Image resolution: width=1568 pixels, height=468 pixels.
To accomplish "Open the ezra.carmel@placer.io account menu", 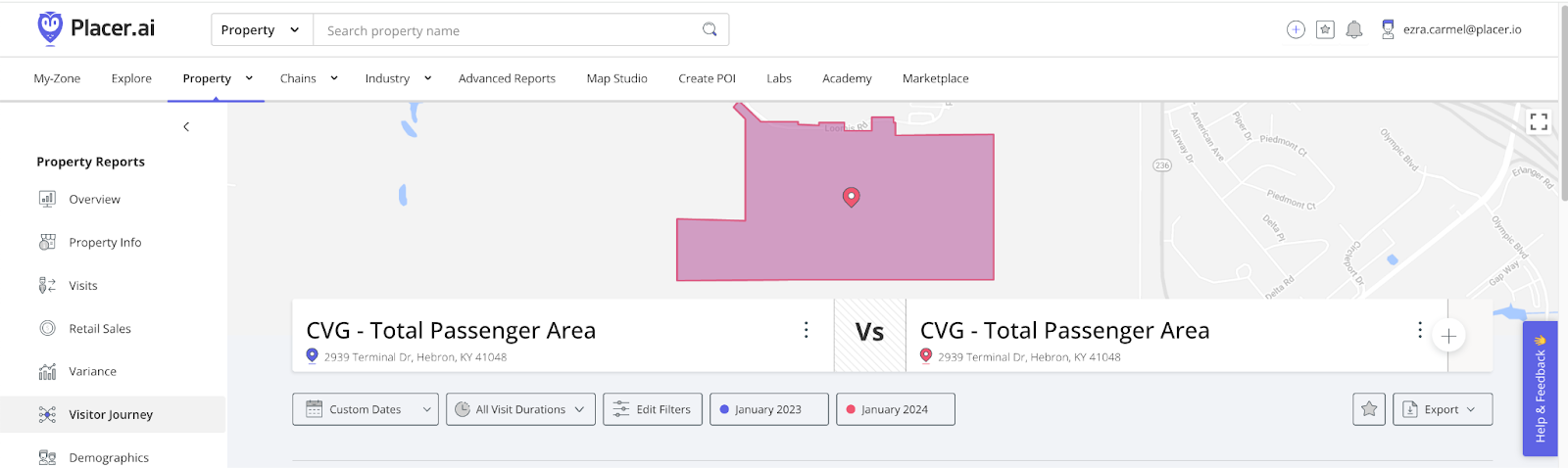I will (1451, 29).
